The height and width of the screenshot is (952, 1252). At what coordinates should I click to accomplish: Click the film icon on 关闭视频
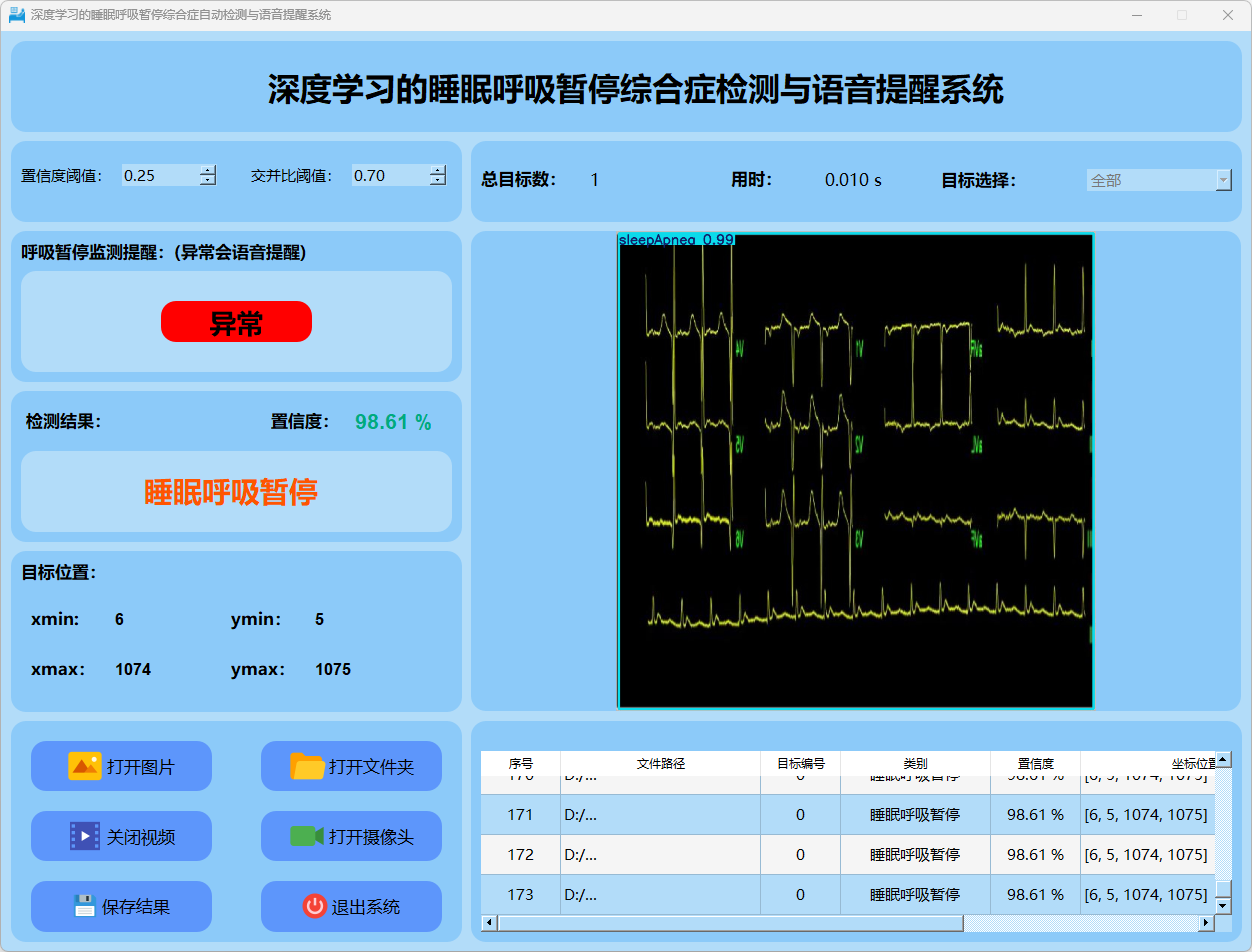84,836
